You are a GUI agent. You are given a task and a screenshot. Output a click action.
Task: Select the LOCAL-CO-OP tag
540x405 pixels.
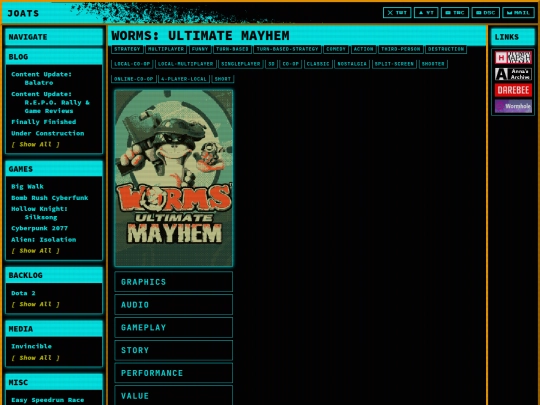pyautogui.click(x=132, y=64)
